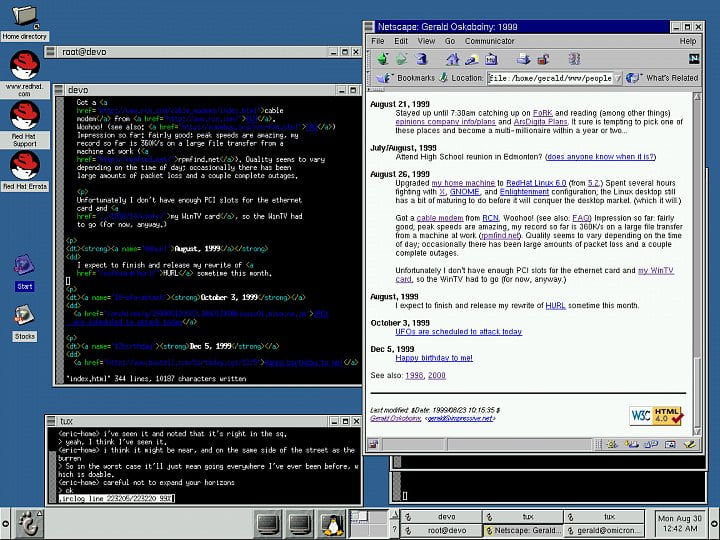The image size is (720, 540).
Task: Click the panel clock showing Mon Aug 30
Action: [x=679, y=523]
